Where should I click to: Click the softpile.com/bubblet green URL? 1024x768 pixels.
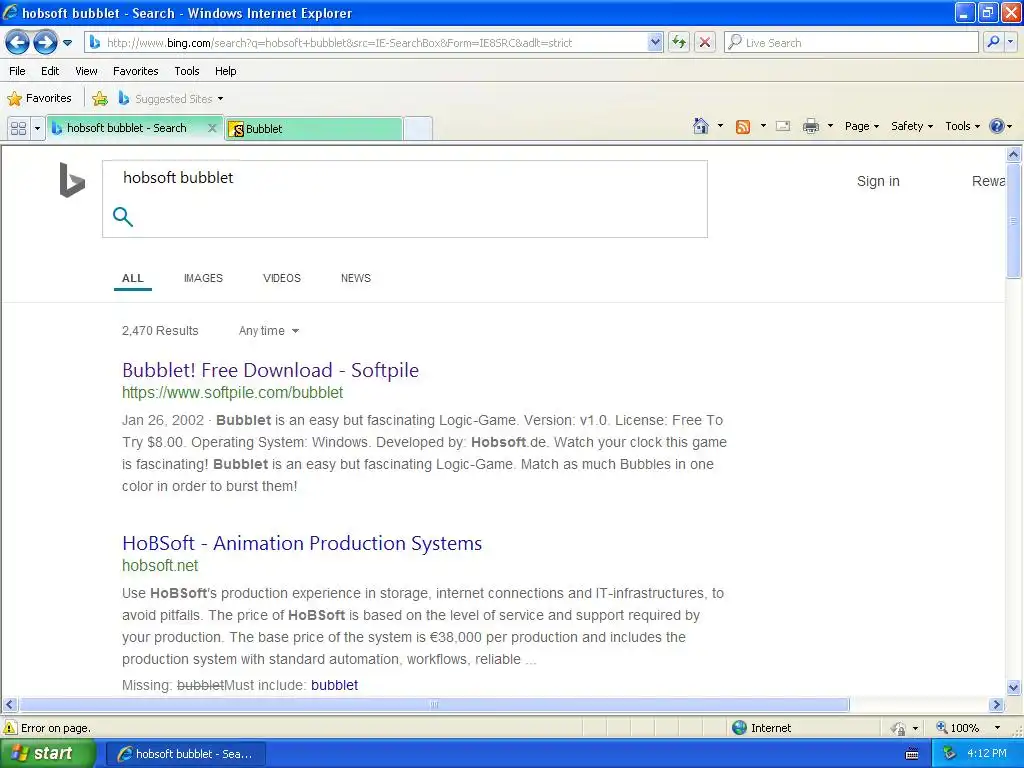[x=232, y=392]
